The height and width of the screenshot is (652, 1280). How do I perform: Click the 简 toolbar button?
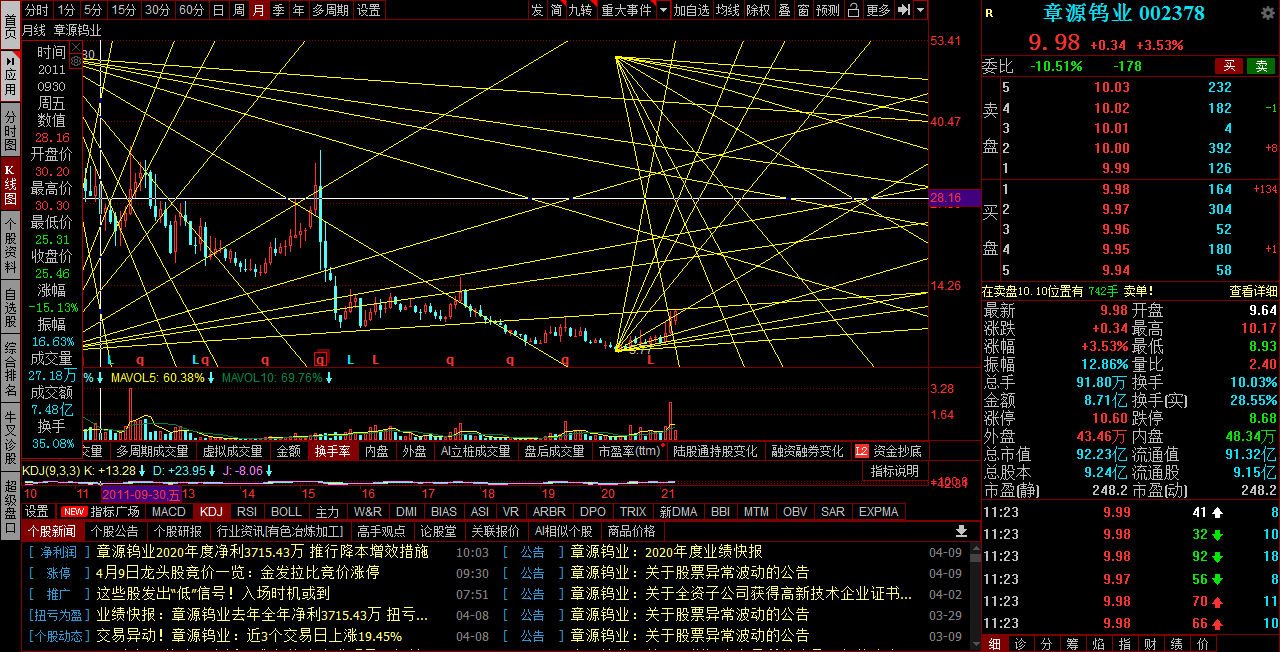[557, 10]
